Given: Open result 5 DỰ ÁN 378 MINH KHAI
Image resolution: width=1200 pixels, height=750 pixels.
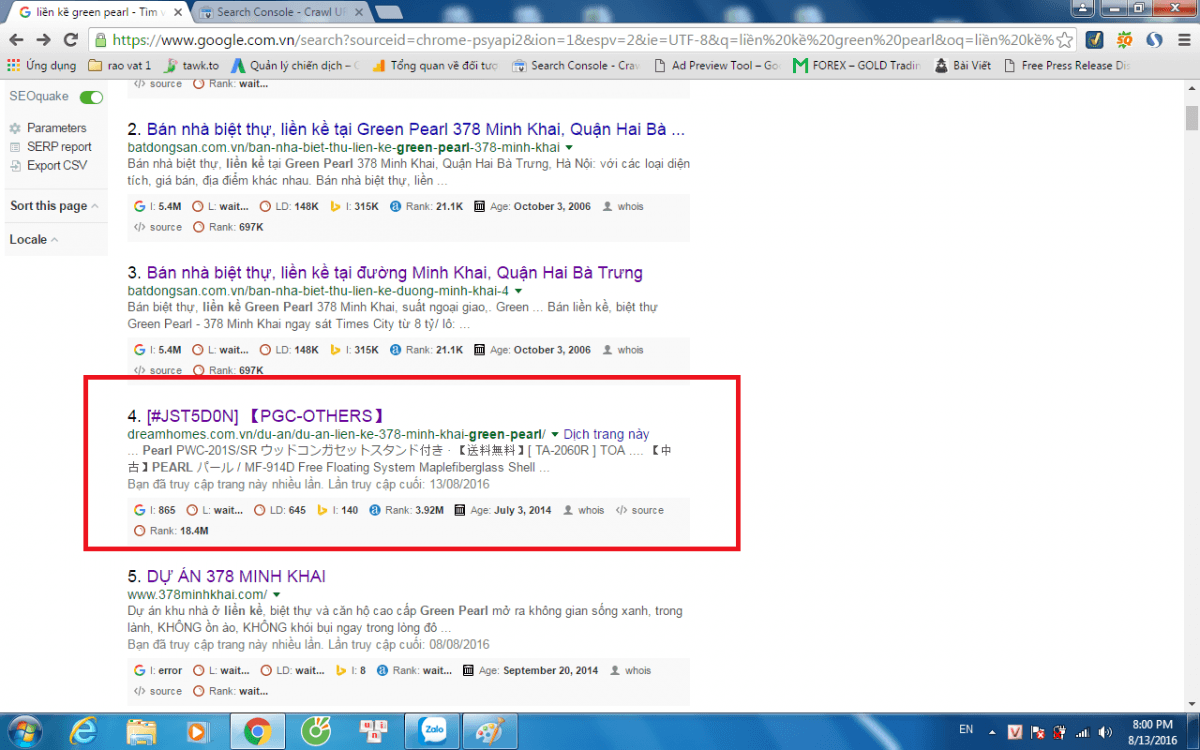Looking at the screenshot, I should 236,577.
